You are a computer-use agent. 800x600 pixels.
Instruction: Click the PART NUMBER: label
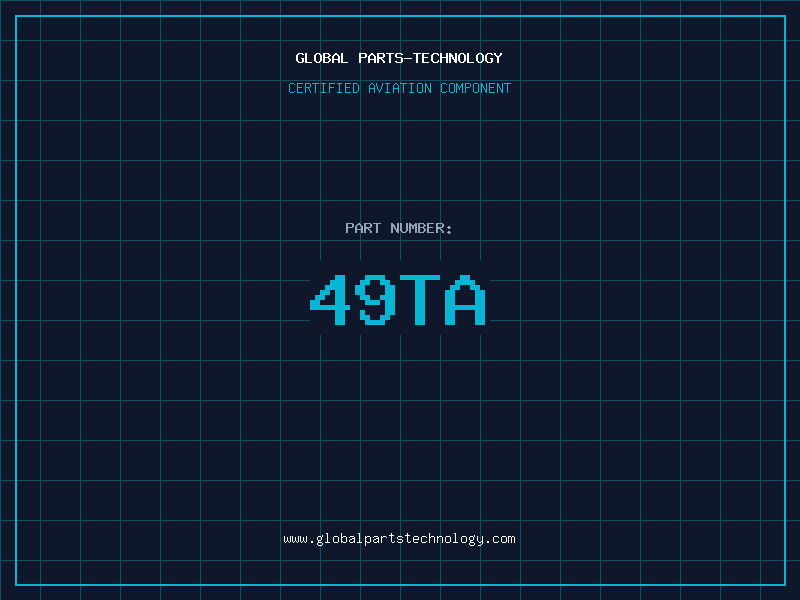[399, 228]
